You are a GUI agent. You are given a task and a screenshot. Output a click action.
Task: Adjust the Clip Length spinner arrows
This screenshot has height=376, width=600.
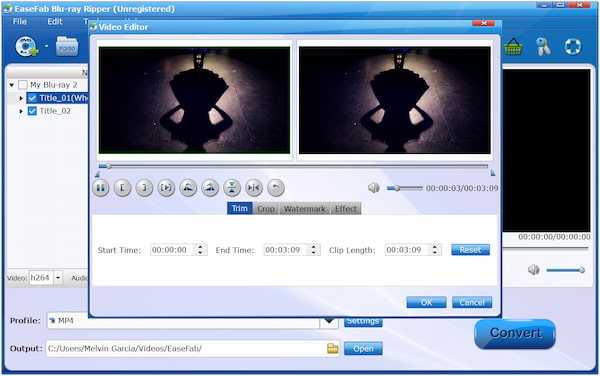tap(435, 250)
